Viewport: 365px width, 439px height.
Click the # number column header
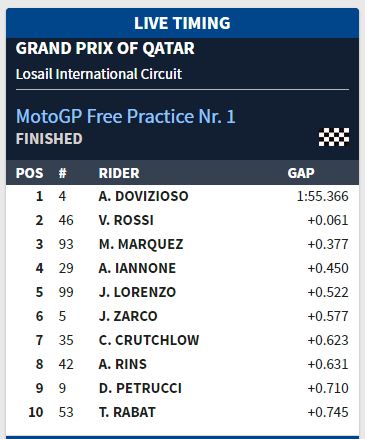tap(62, 173)
